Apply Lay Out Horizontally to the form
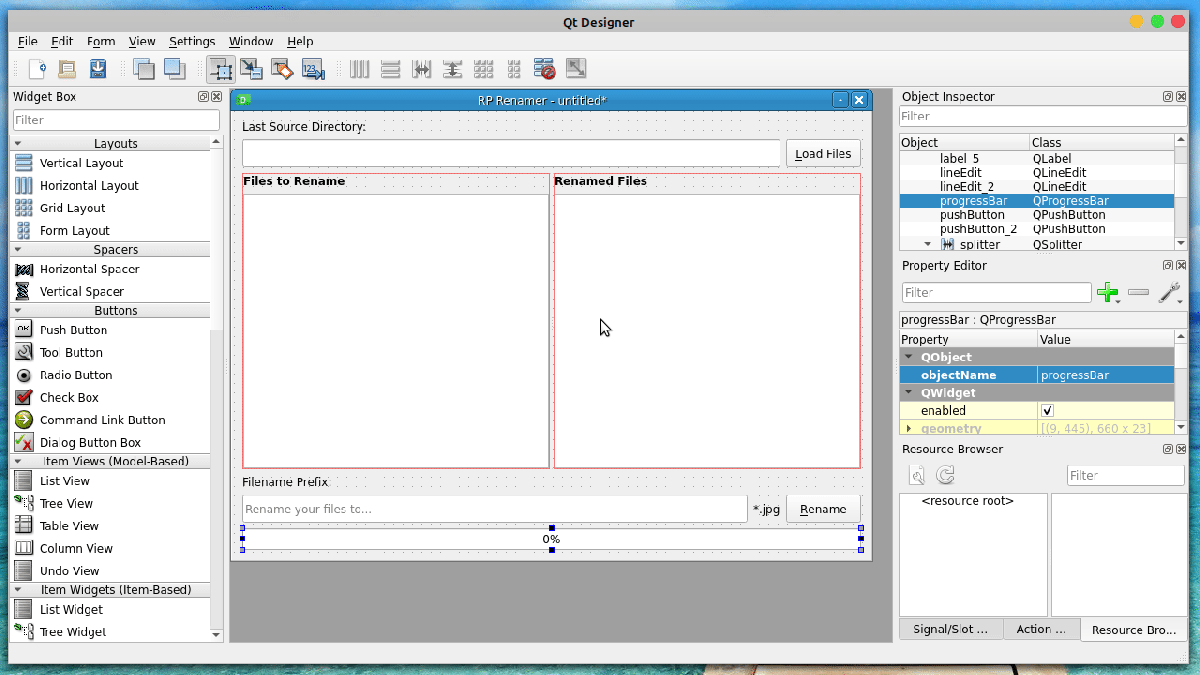Viewport: 1200px width, 675px height. pos(359,69)
